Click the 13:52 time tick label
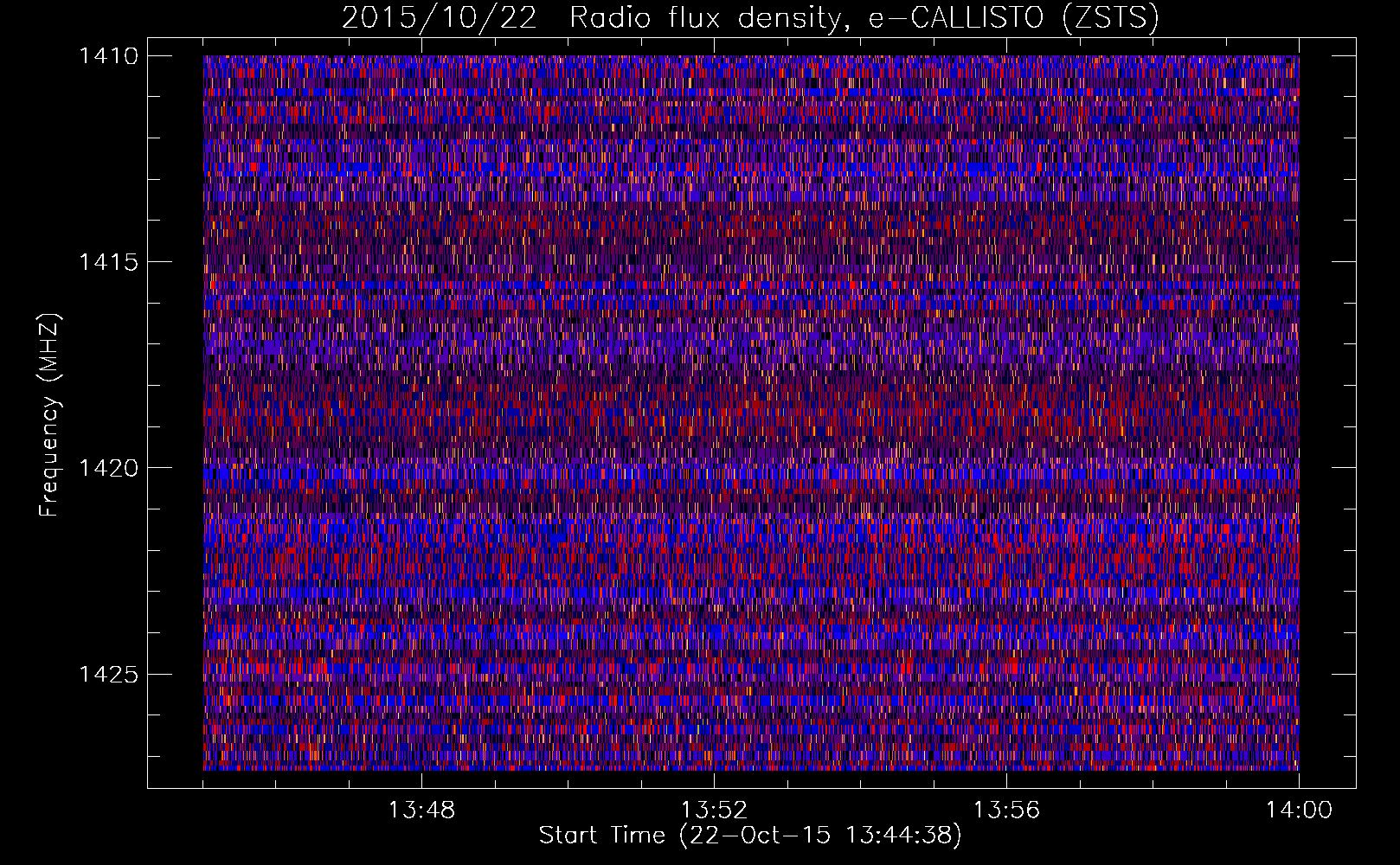This screenshot has height=865, width=1400. [x=714, y=811]
